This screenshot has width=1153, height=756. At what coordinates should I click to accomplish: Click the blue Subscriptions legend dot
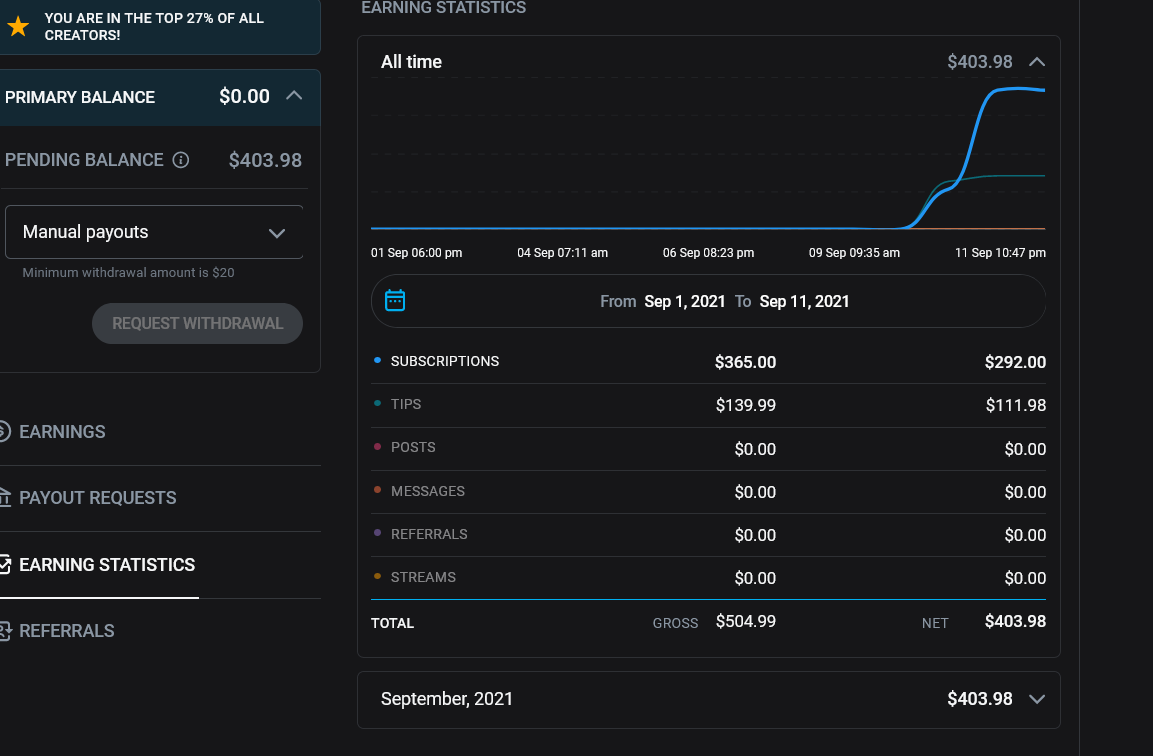pyautogui.click(x=377, y=360)
